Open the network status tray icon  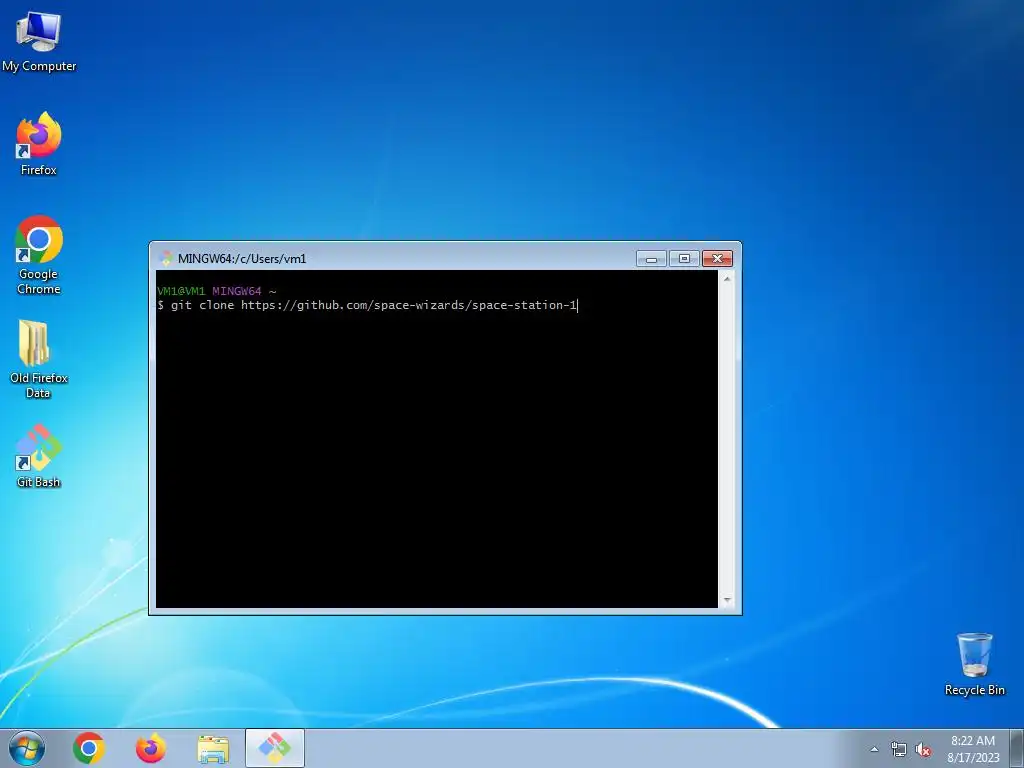[x=899, y=750]
